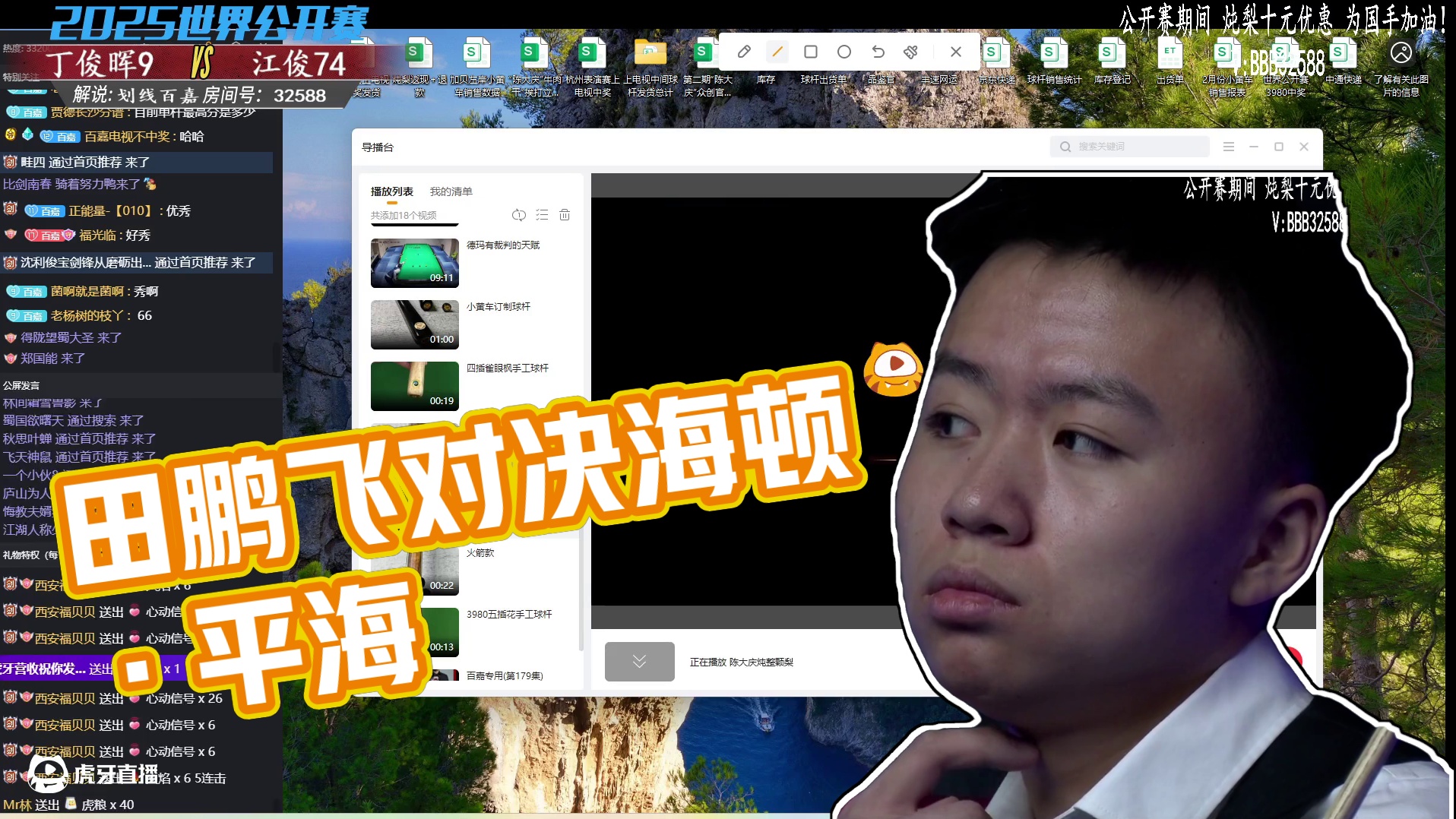Click chat user 老杨树的枝丫 message
Image resolution: width=1456 pixels, height=819 pixels.
pyautogui.click(x=79, y=315)
